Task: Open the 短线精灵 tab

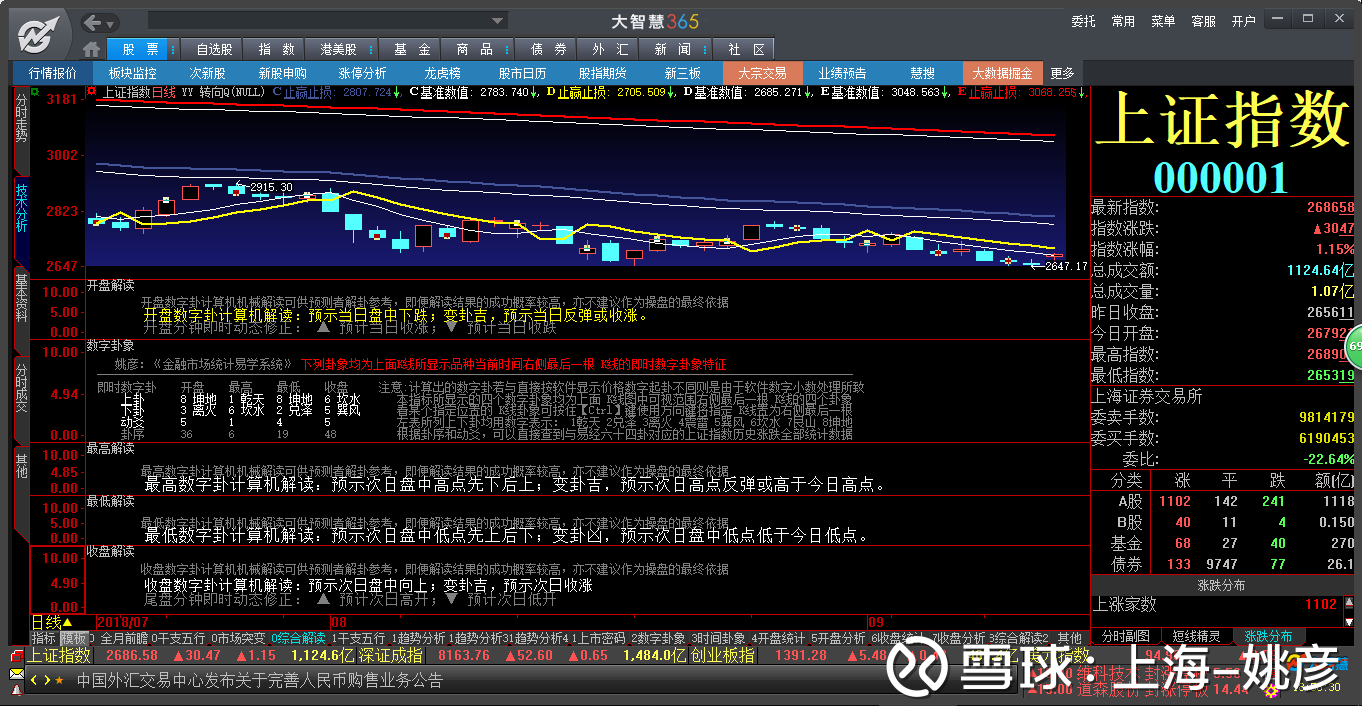Action: coord(1196,637)
